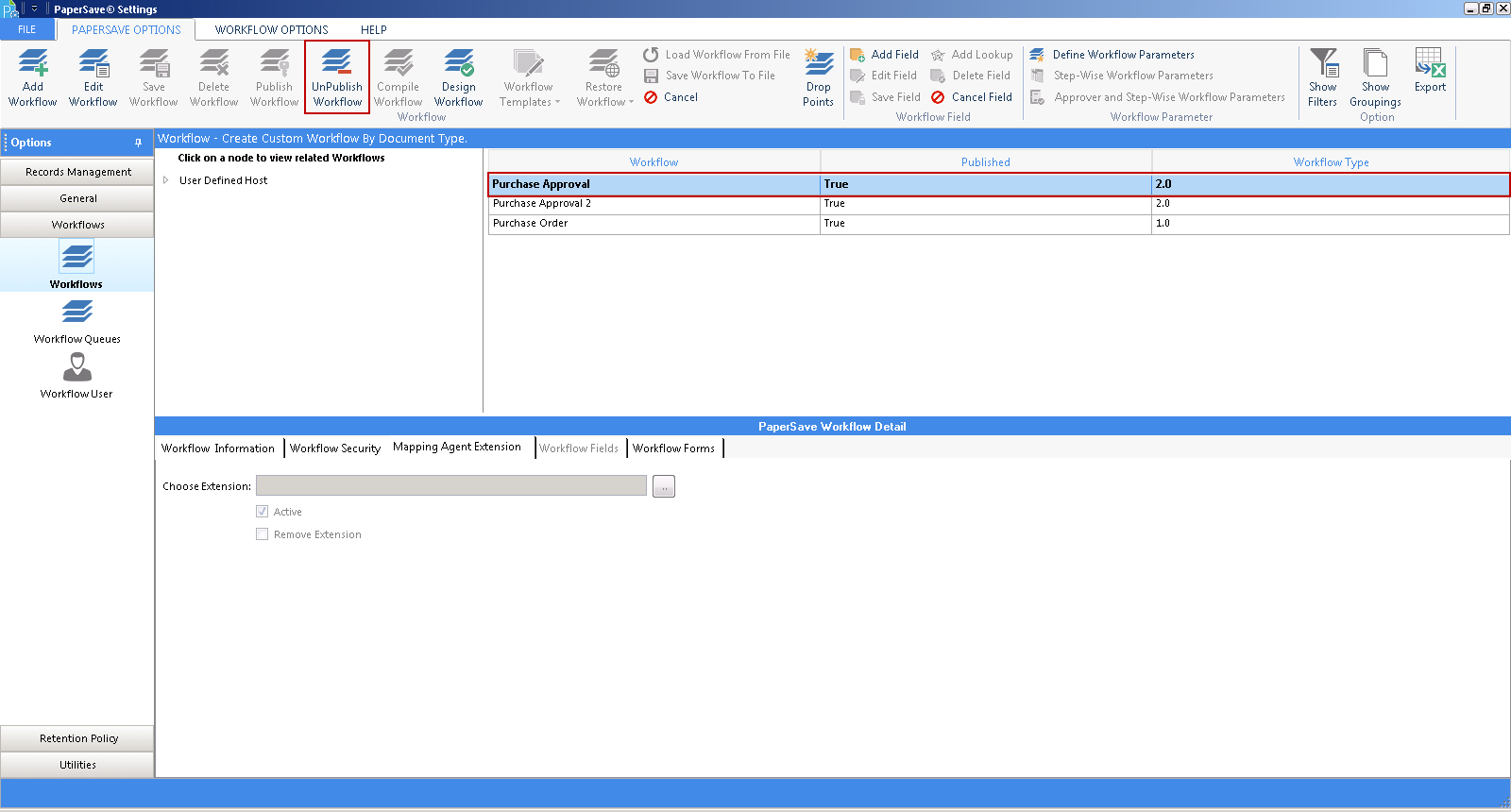This screenshot has height=812, width=1511.
Task: Open the FILE menu
Action: tap(26, 29)
